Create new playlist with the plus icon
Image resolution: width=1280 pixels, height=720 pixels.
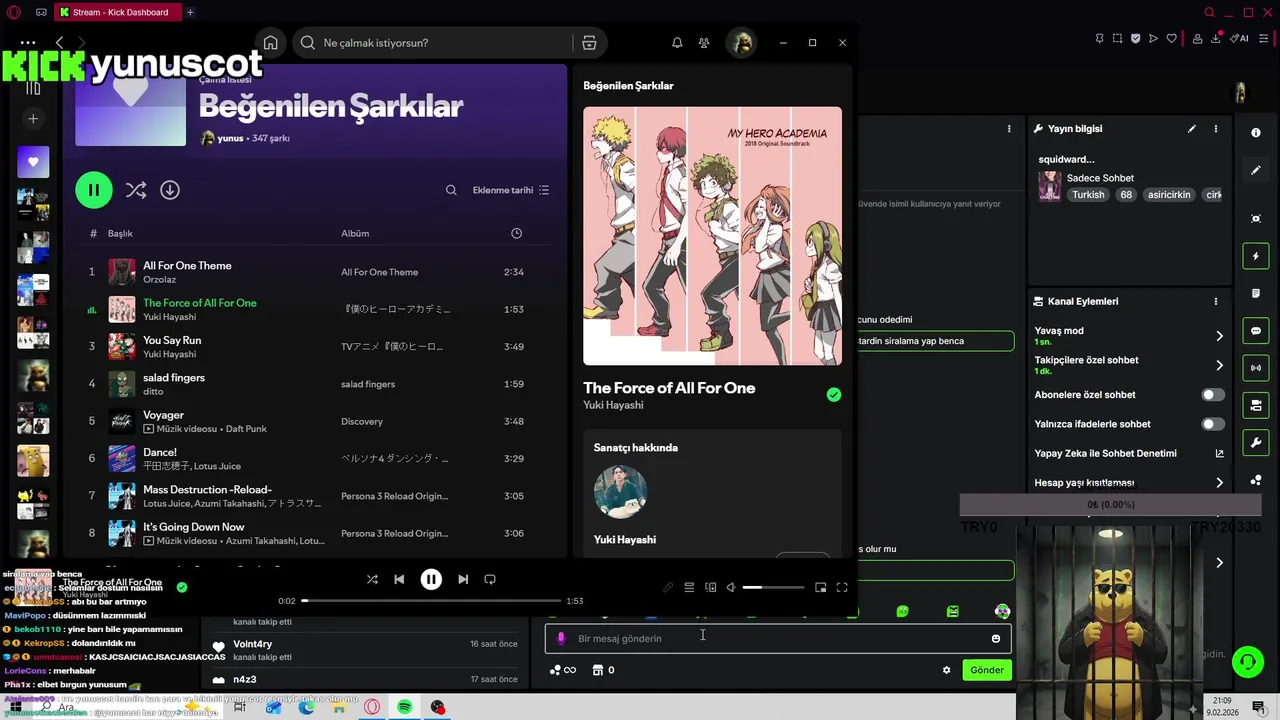(33, 119)
